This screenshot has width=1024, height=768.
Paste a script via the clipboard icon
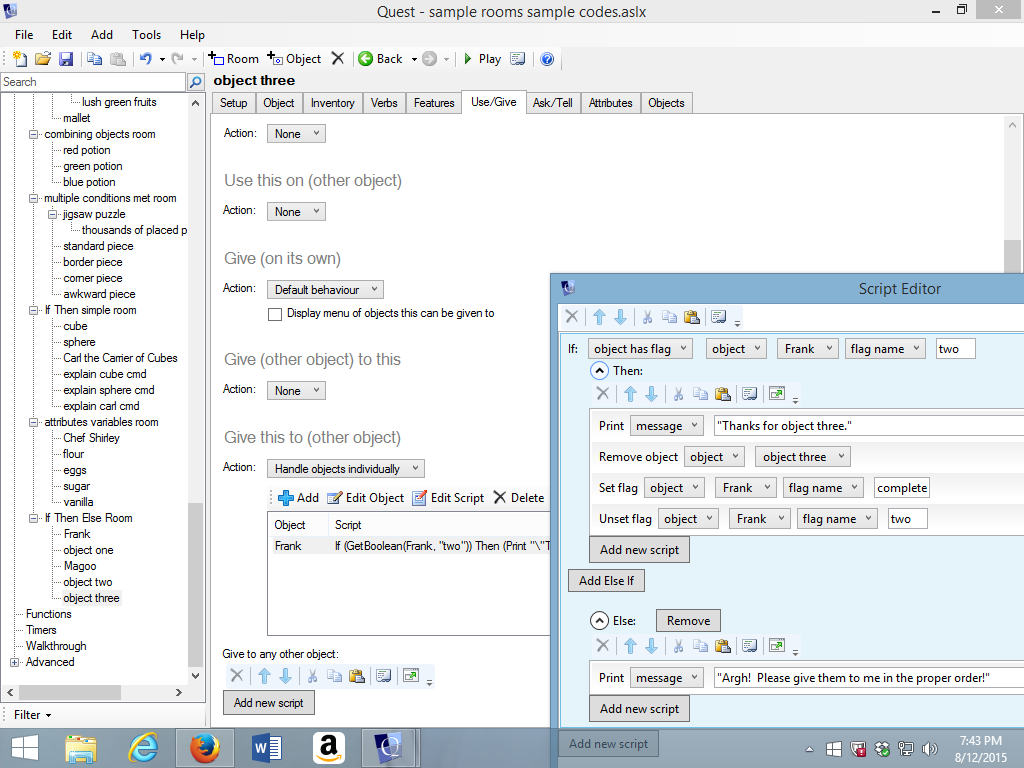693,316
